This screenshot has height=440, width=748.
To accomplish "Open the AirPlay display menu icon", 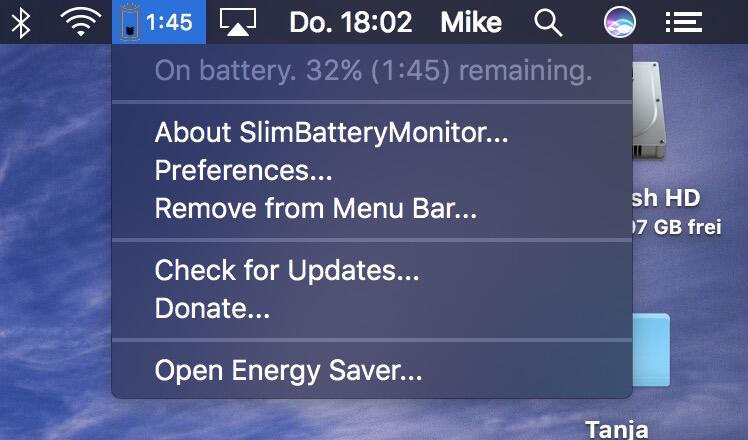I will pyautogui.click(x=238, y=22).
